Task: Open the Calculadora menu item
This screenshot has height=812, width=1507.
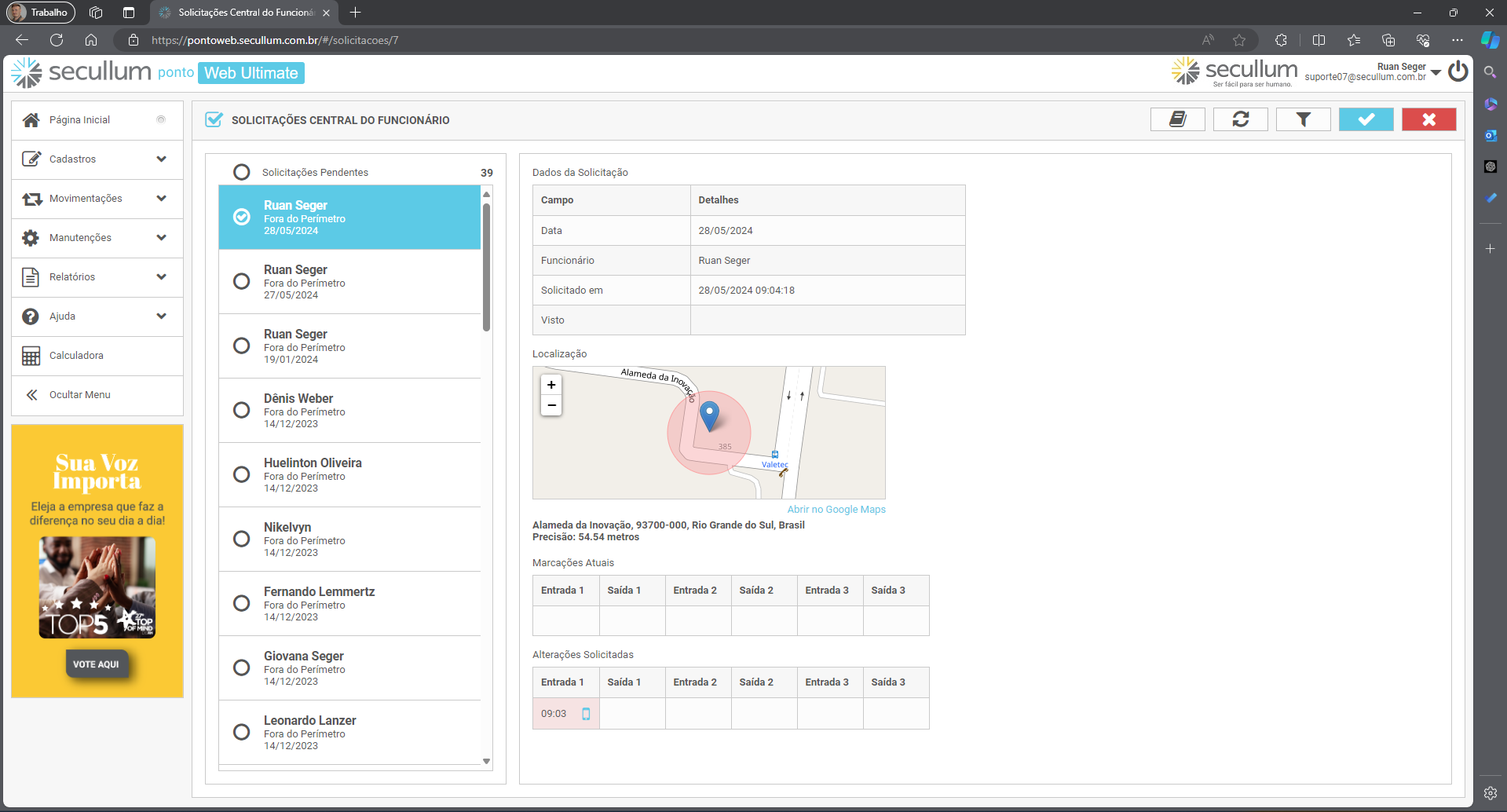Action: pos(76,356)
